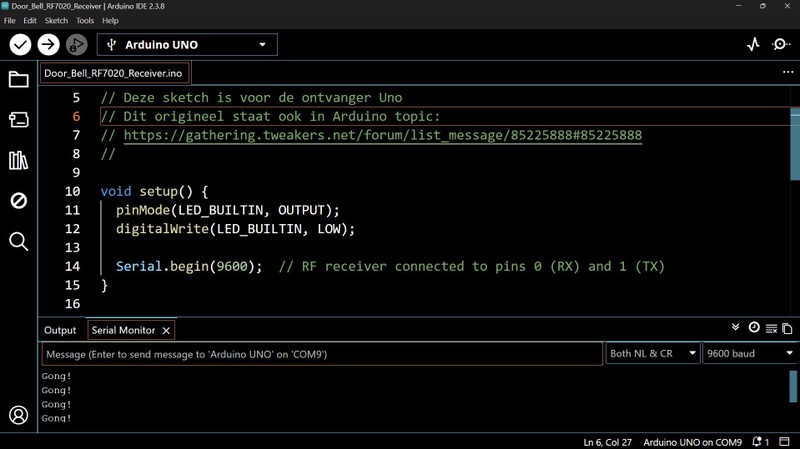Screen dimensions: 800x449
Task: Click the Serial Monitor output scrollbar
Action: (793, 386)
